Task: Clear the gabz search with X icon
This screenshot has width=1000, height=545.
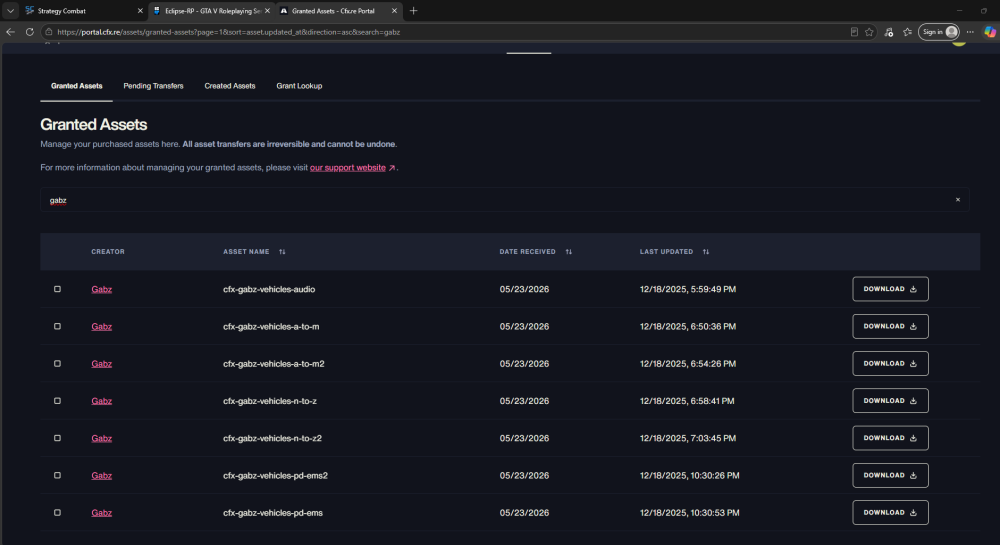Action: click(x=958, y=200)
